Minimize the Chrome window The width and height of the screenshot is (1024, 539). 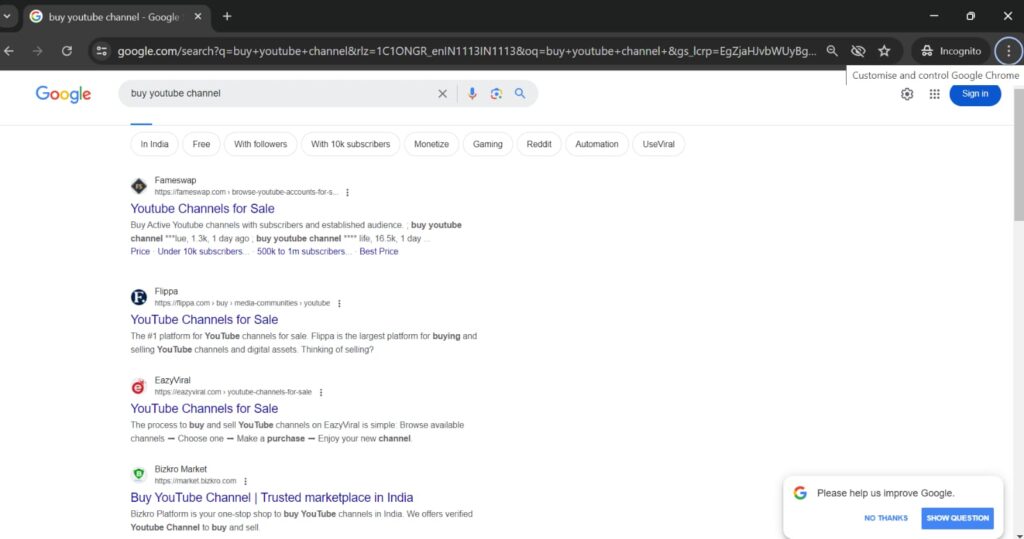coord(934,16)
